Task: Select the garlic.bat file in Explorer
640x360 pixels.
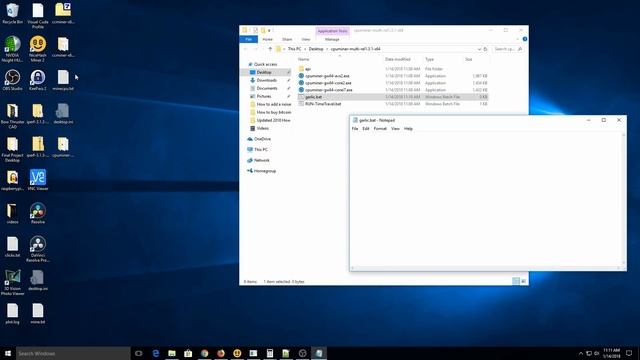Action: pos(393,97)
